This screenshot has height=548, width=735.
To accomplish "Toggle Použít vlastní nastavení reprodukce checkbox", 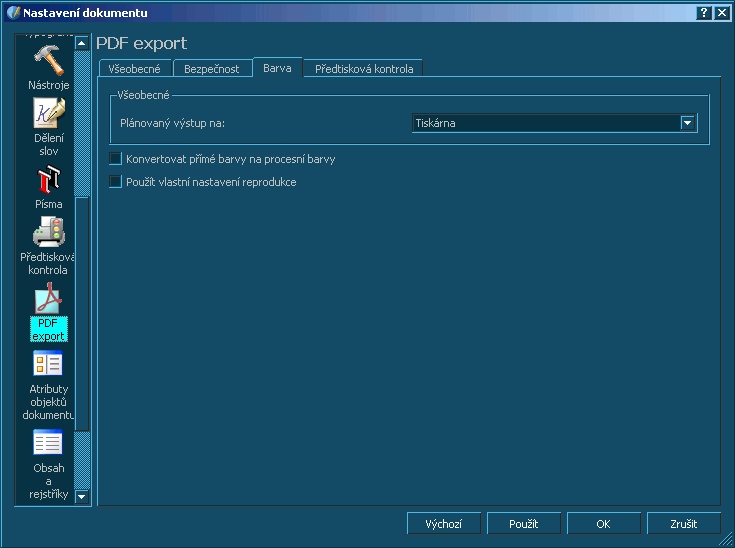I will 115,182.
